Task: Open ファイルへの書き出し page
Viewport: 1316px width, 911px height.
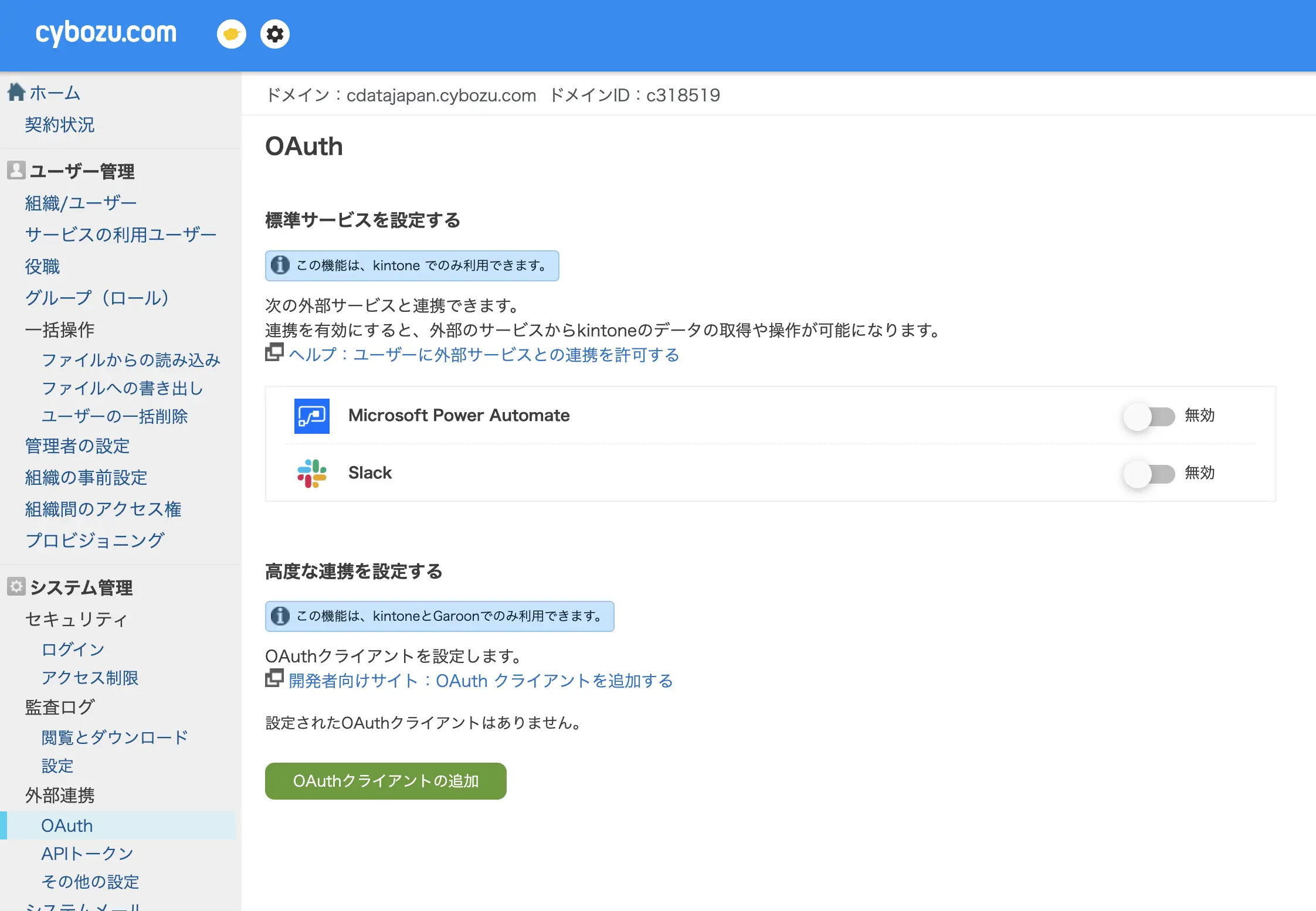Action: [x=123, y=388]
